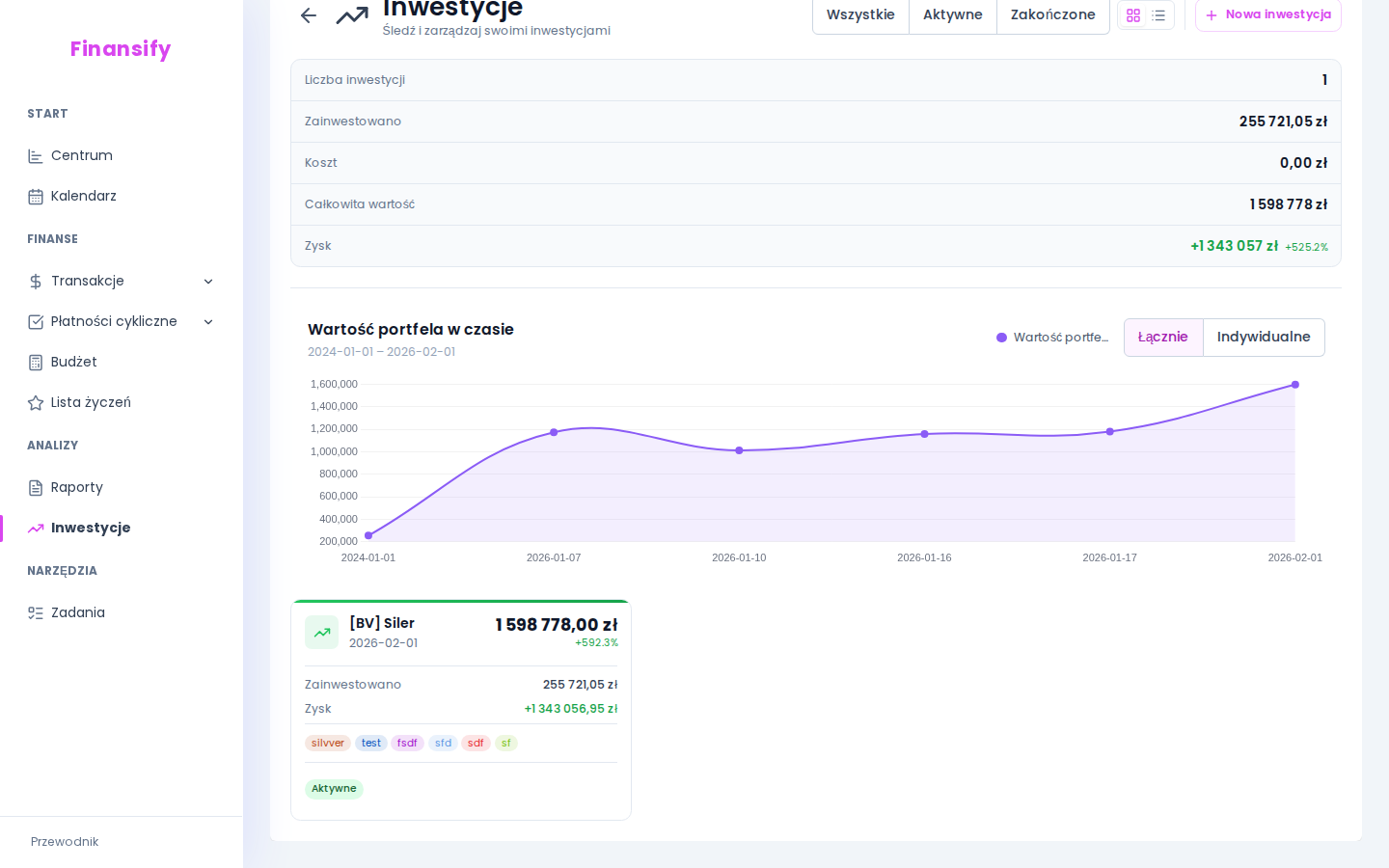Click the silvver tag on Siler card

click(327, 744)
